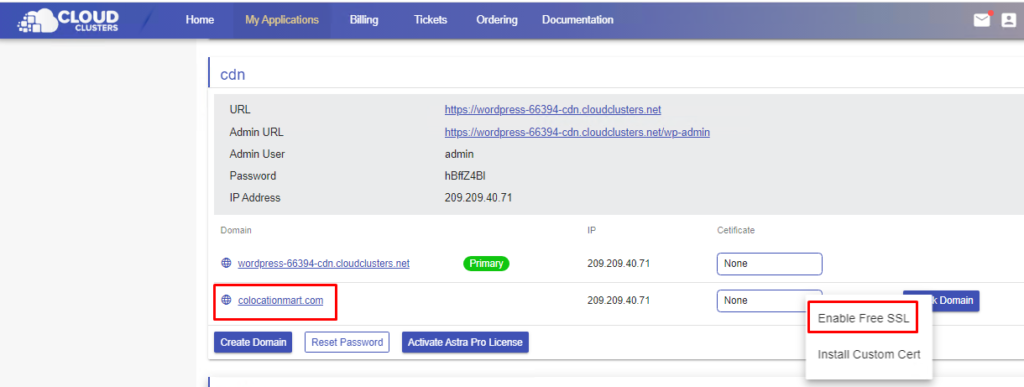
Task: Choose Install Custom Cert option
Action: point(869,354)
